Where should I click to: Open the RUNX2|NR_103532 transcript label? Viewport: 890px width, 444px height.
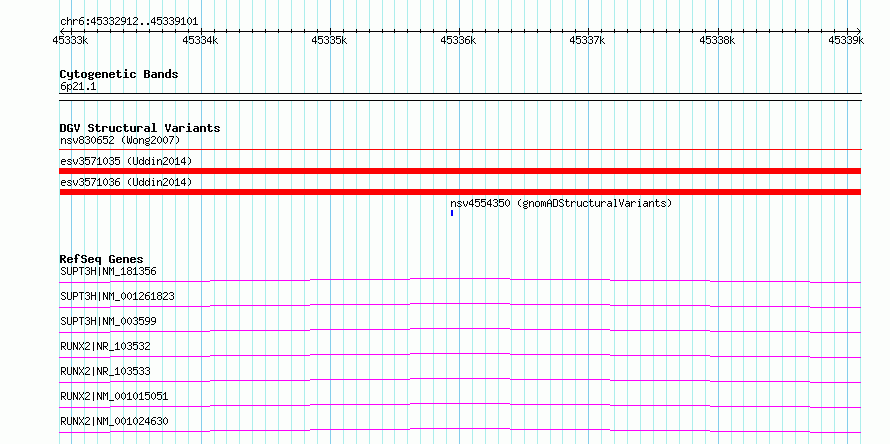[x=105, y=346]
